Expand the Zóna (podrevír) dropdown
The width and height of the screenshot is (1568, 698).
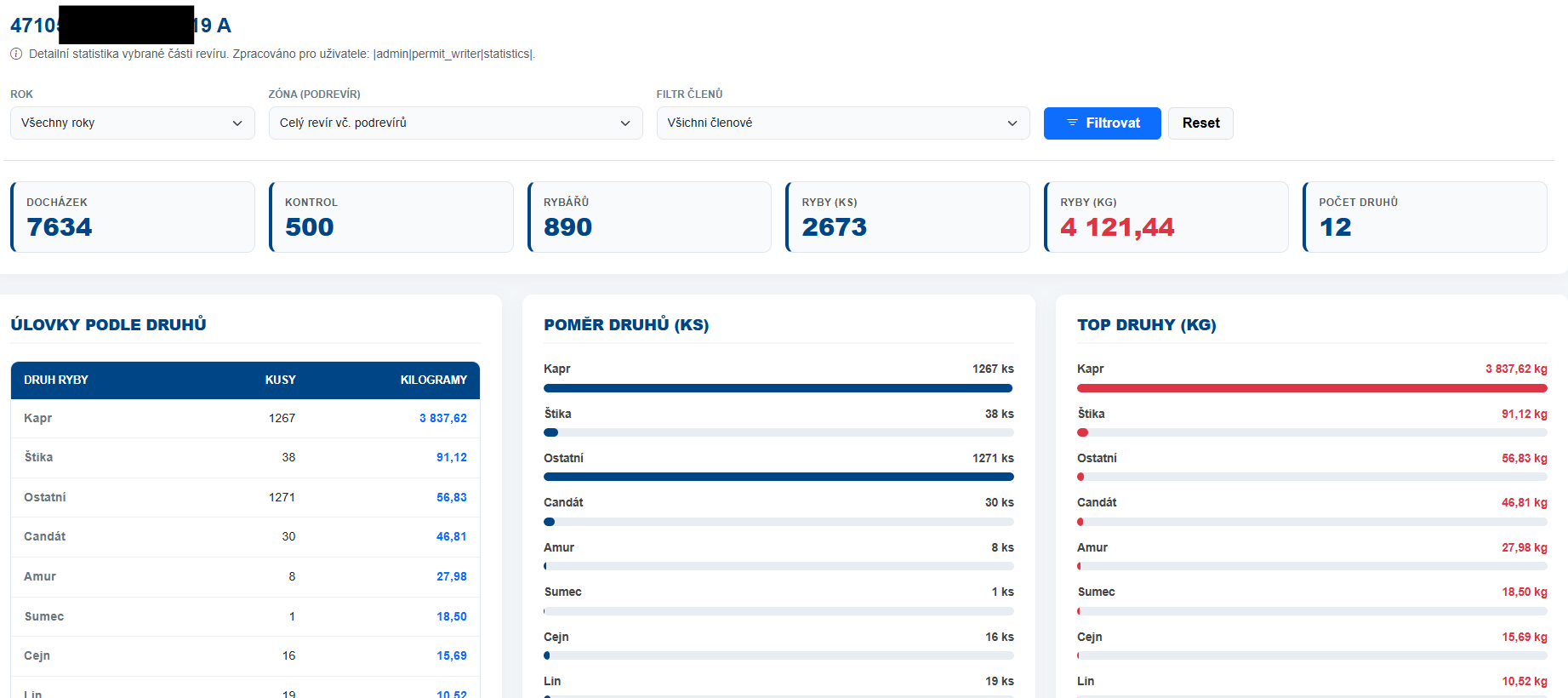coord(455,123)
